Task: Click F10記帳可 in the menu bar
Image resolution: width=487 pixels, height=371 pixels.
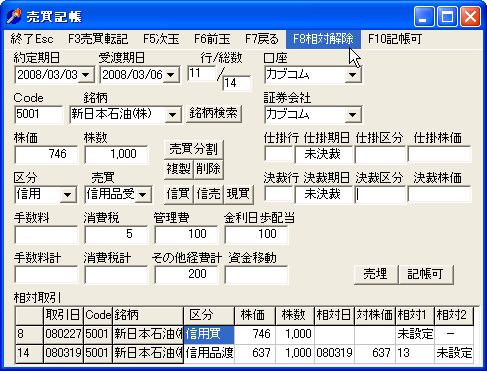Action: pos(395,39)
